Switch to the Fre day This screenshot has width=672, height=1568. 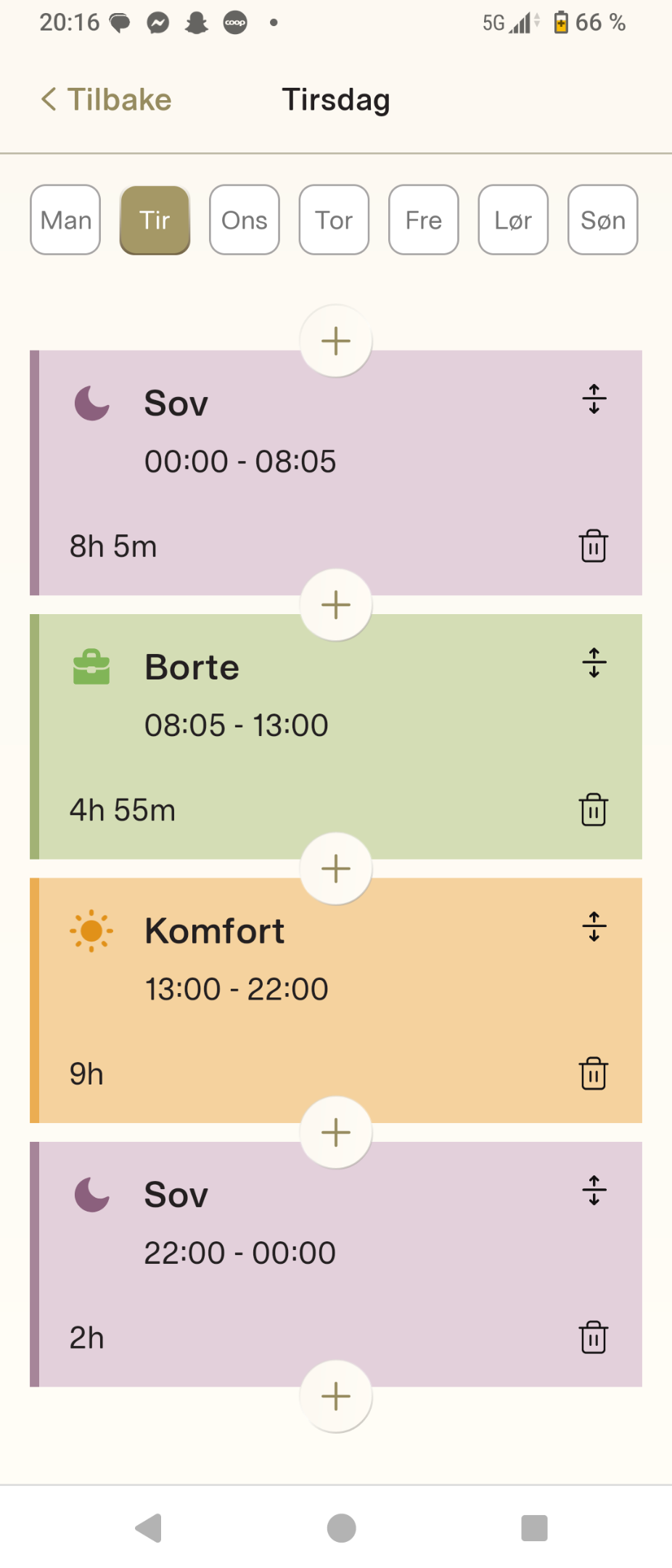point(424,220)
